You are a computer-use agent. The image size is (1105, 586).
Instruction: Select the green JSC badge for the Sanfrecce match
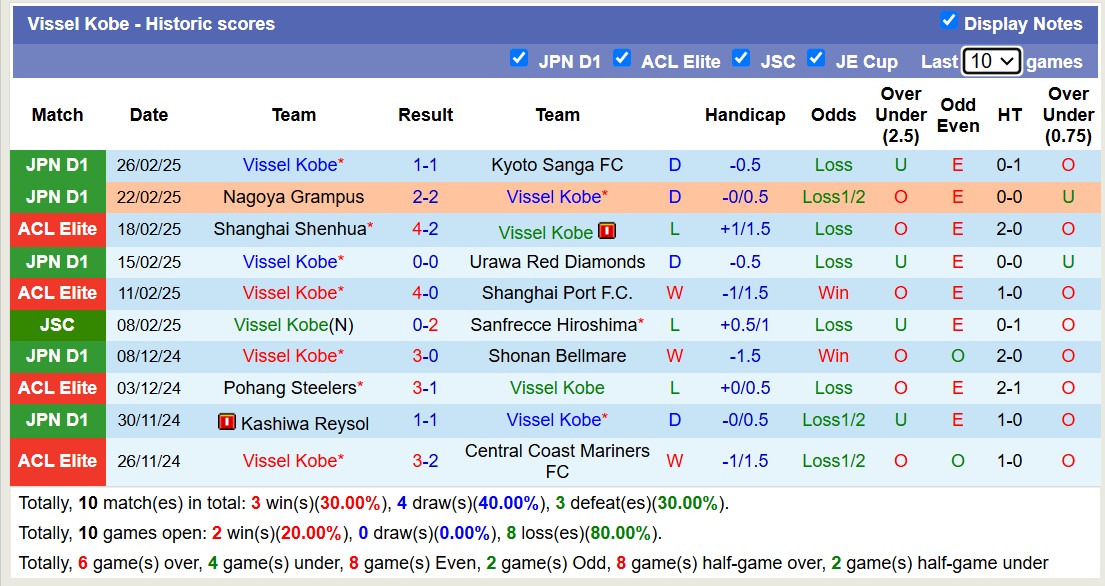(x=57, y=324)
